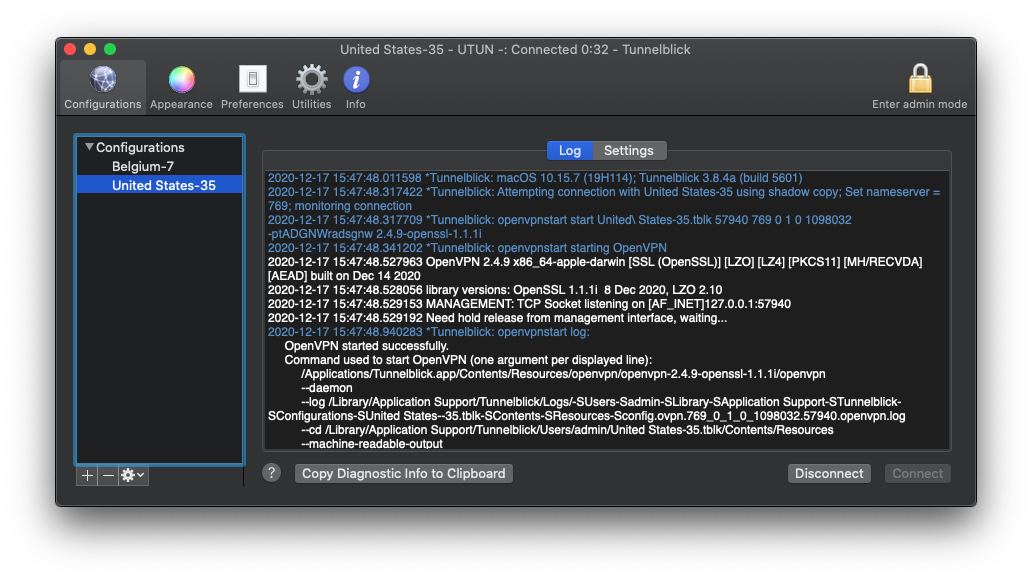Switch to the Log tab
Image resolution: width=1032 pixels, height=580 pixels.
(x=570, y=150)
